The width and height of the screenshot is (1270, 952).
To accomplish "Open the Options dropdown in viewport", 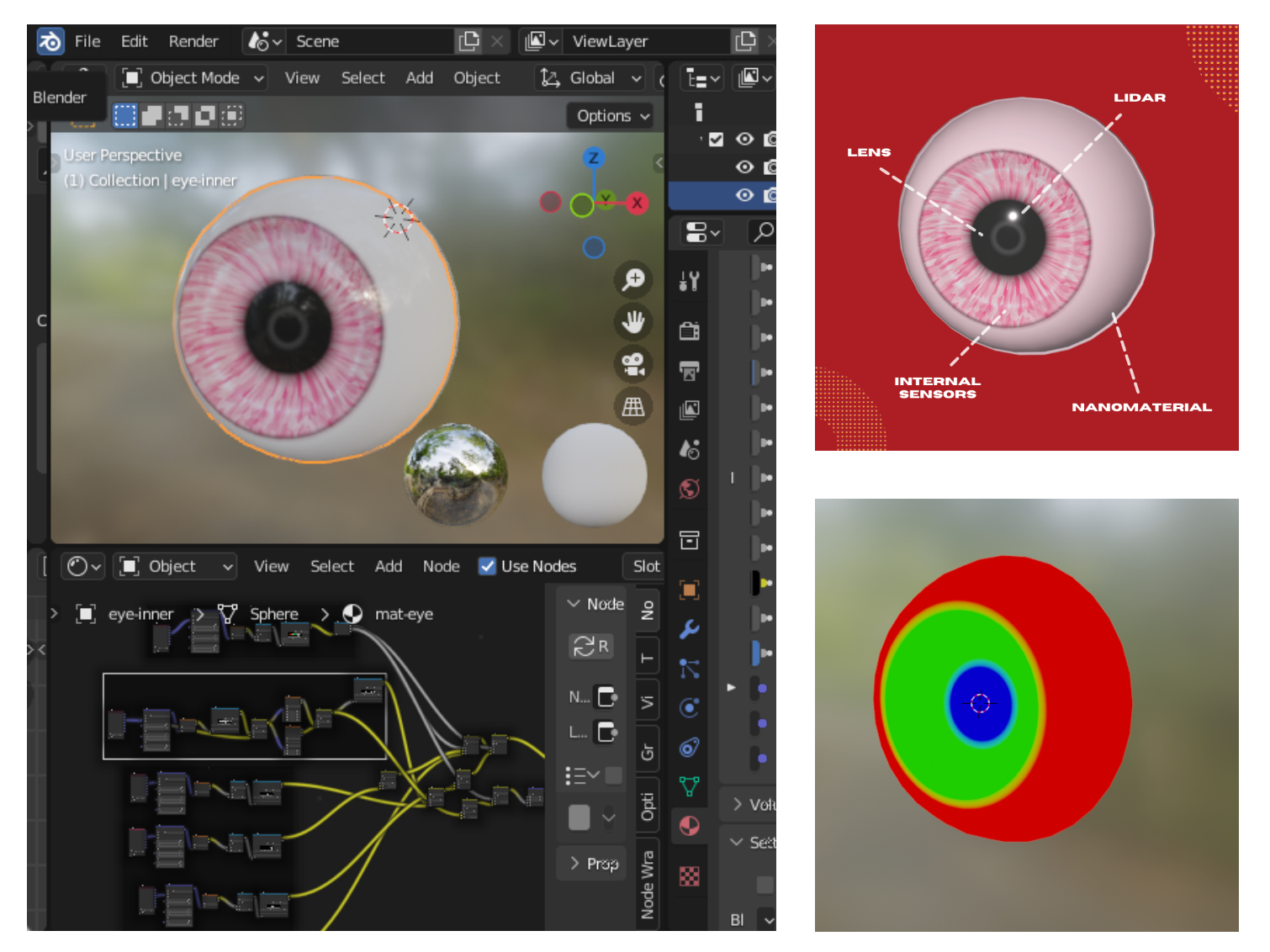I will click(x=612, y=116).
